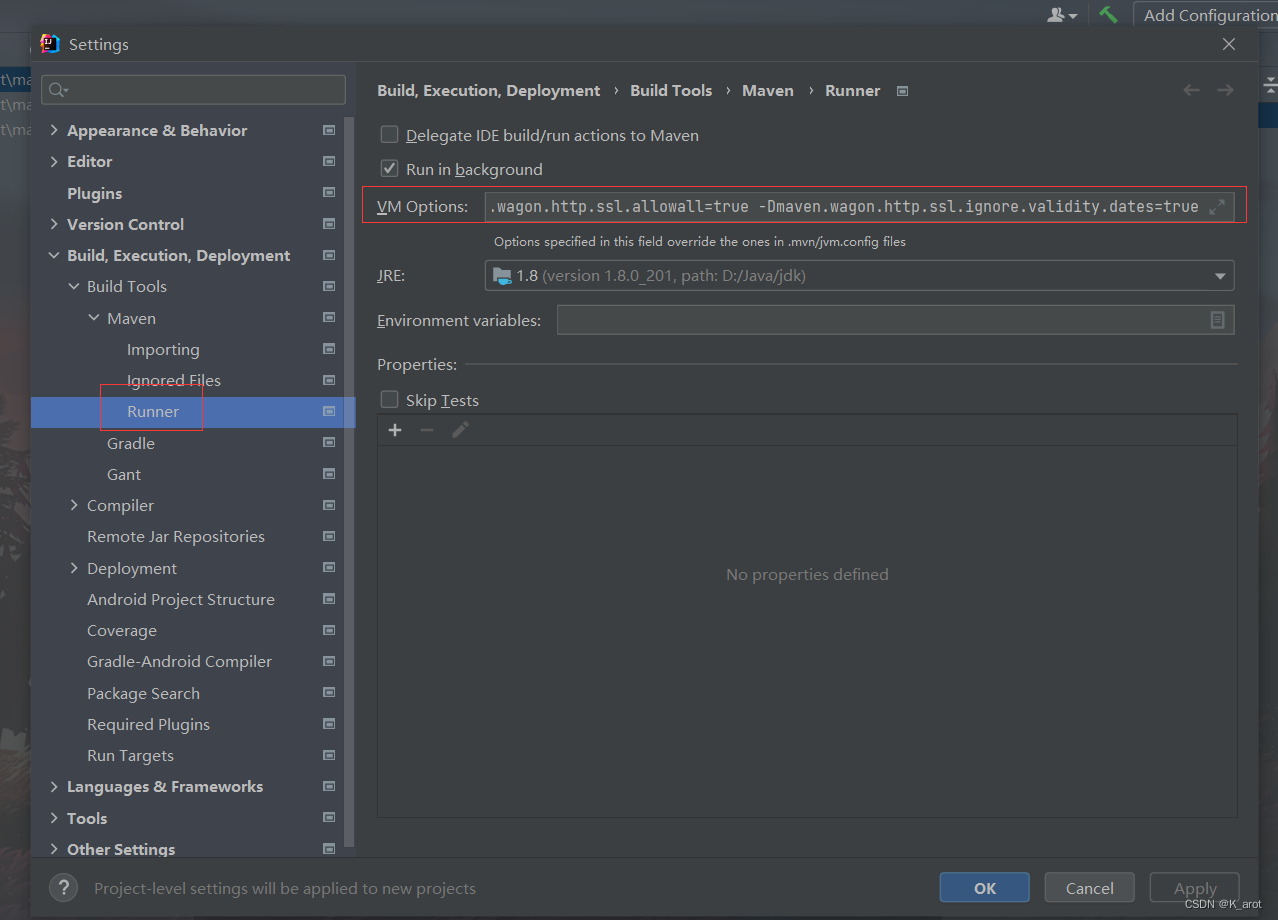This screenshot has height=920, width=1278.
Task: Click the project icon beside the Runner breadcrumb
Action: pos(903,91)
